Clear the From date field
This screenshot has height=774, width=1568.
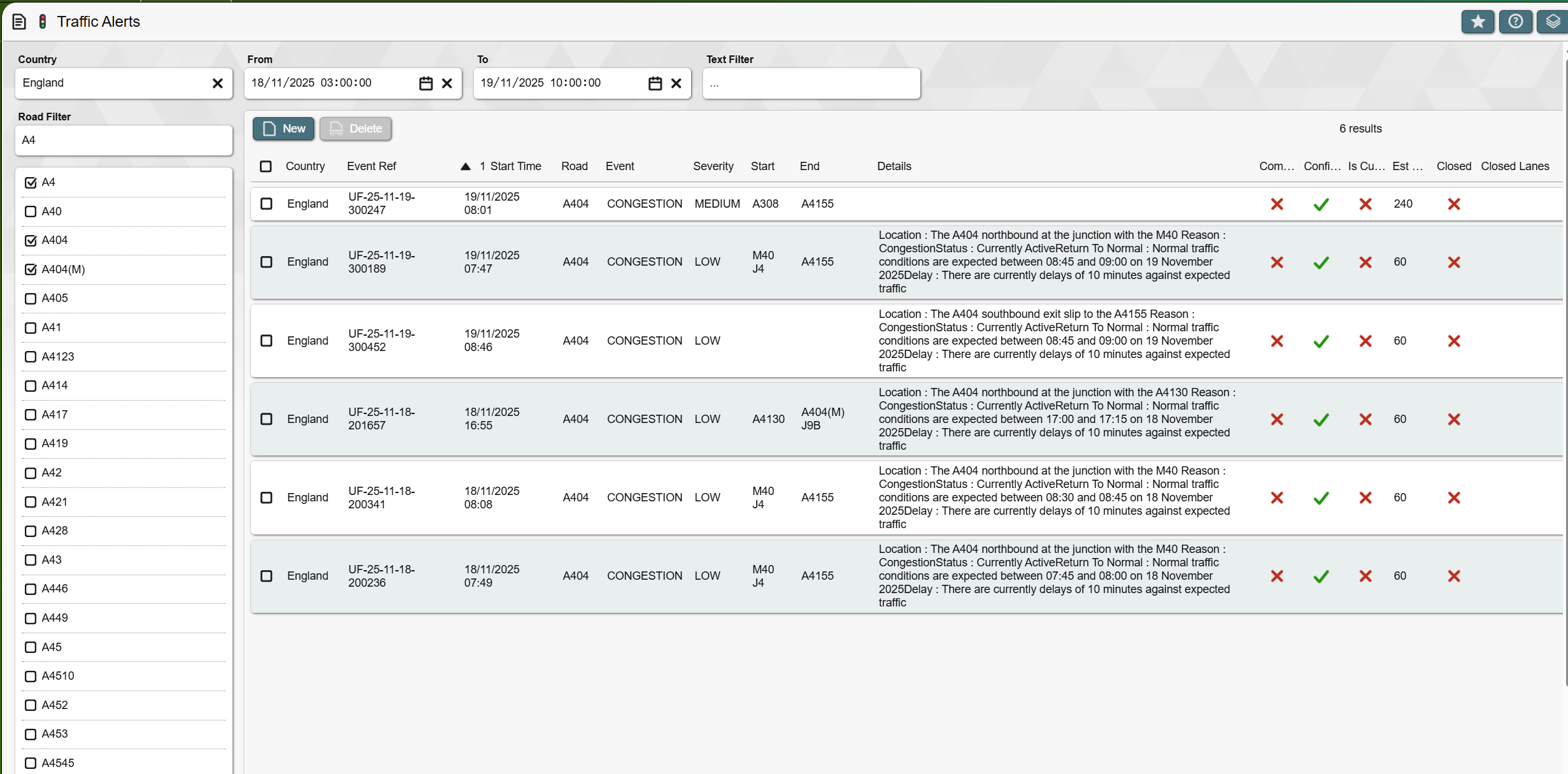[447, 83]
